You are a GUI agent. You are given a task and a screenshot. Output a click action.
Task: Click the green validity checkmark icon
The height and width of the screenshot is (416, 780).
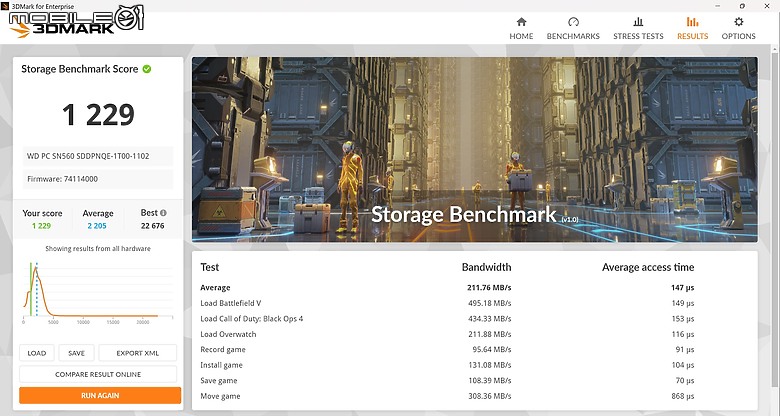[x=147, y=69]
